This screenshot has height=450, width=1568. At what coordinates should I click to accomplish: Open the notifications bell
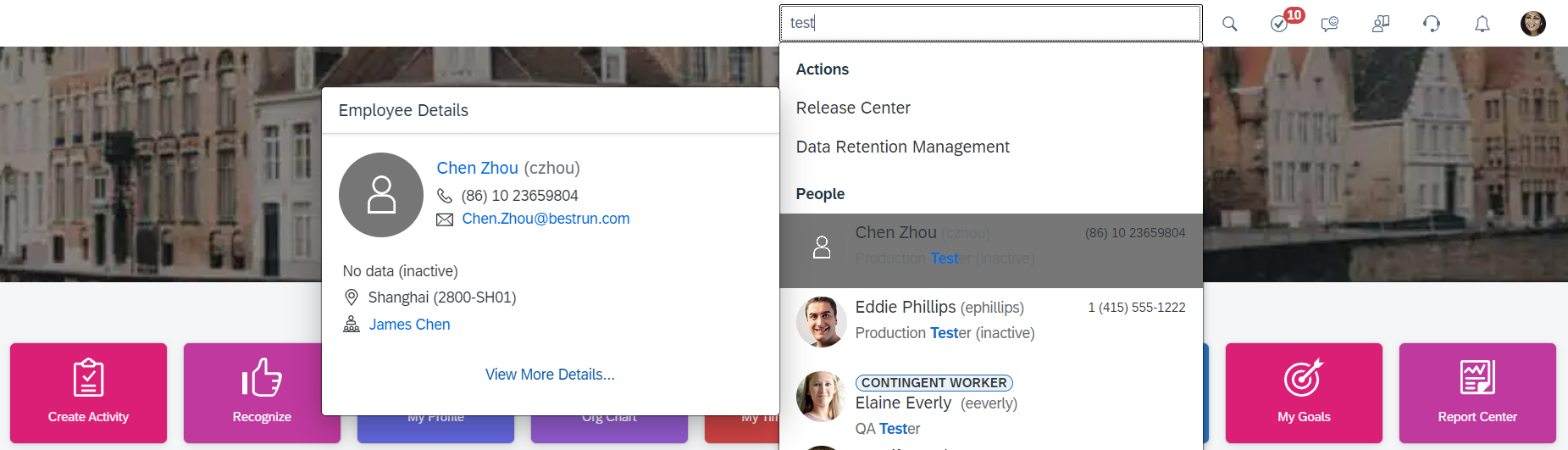[x=1482, y=24]
